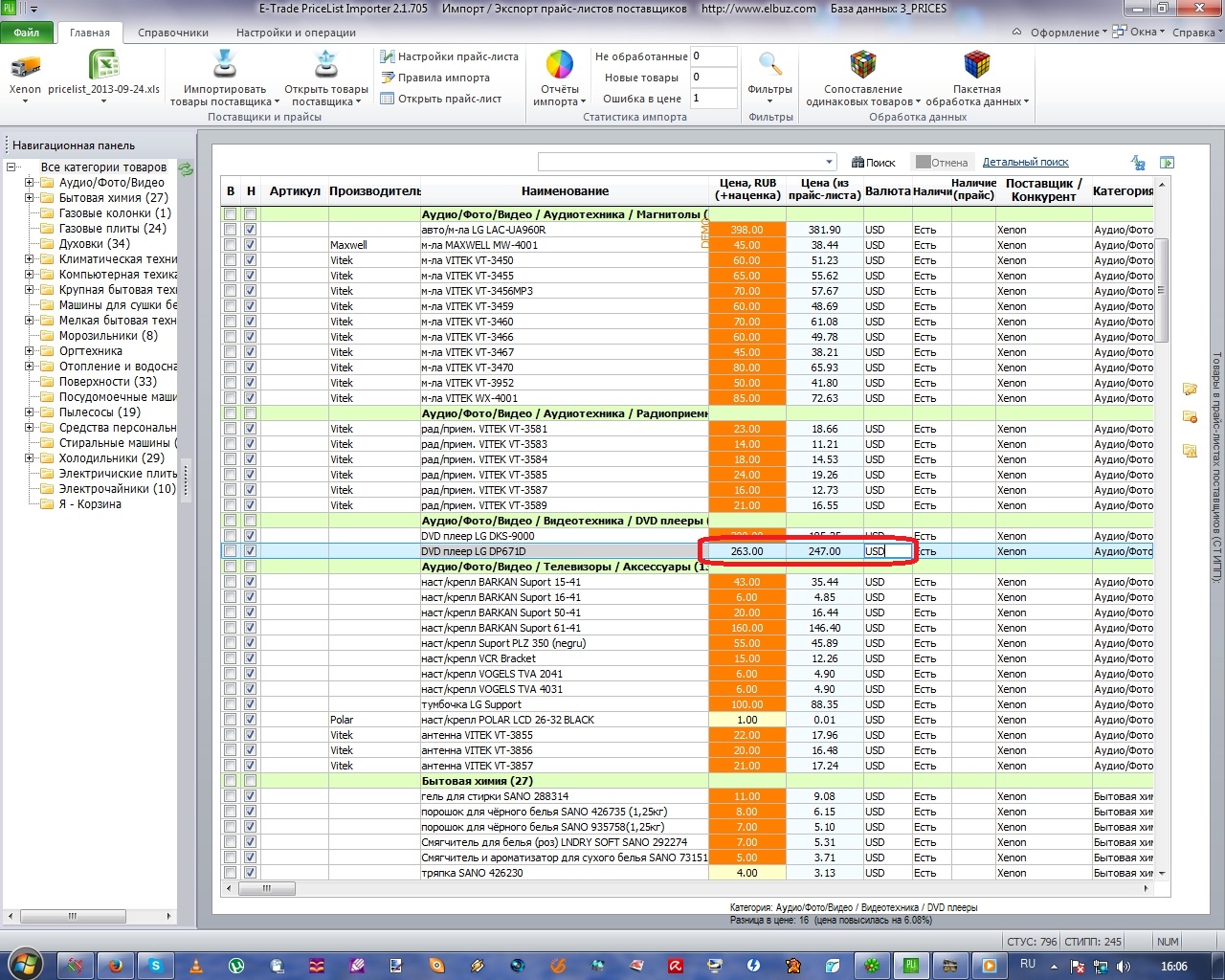The width and height of the screenshot is (1225, 980).
Task: Toggle Н checkbox for м-ла MAXWELL MW-4001
Action: (250, 245)
